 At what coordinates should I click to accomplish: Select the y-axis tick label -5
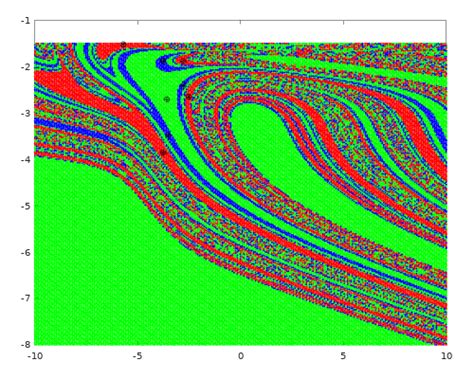(25, 206)
